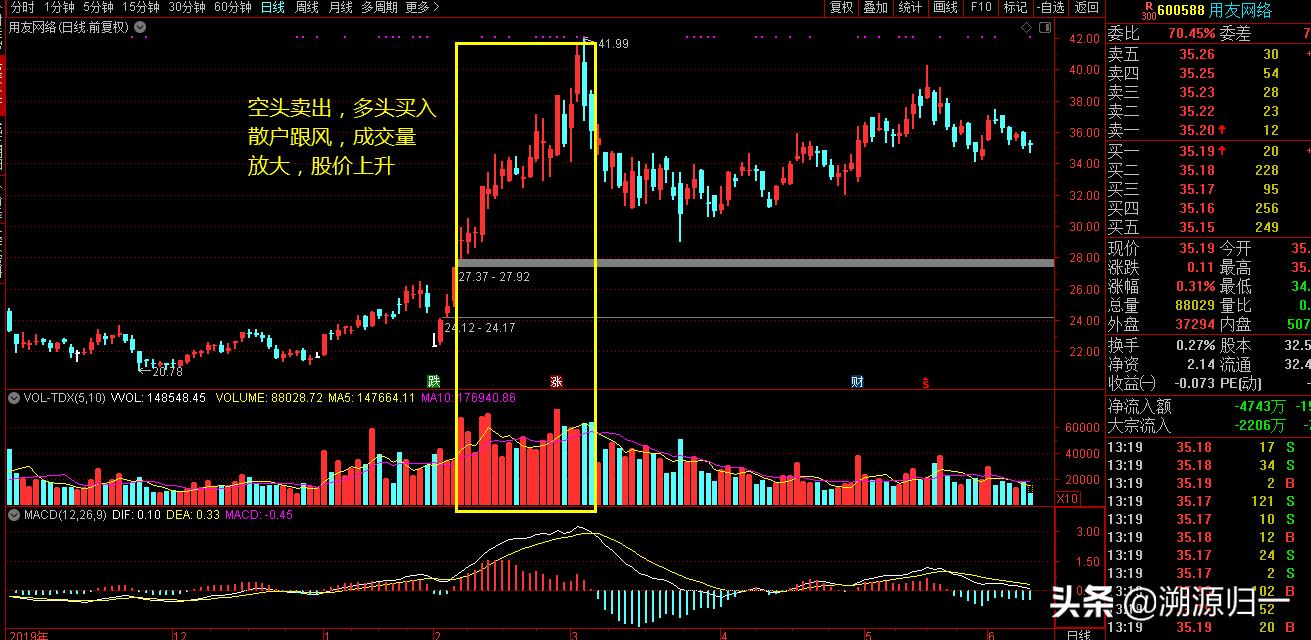The height and width of the screenshot is (640, 1311).
Task: Open the 多周期 multi-period view
Action: (379, 7)
